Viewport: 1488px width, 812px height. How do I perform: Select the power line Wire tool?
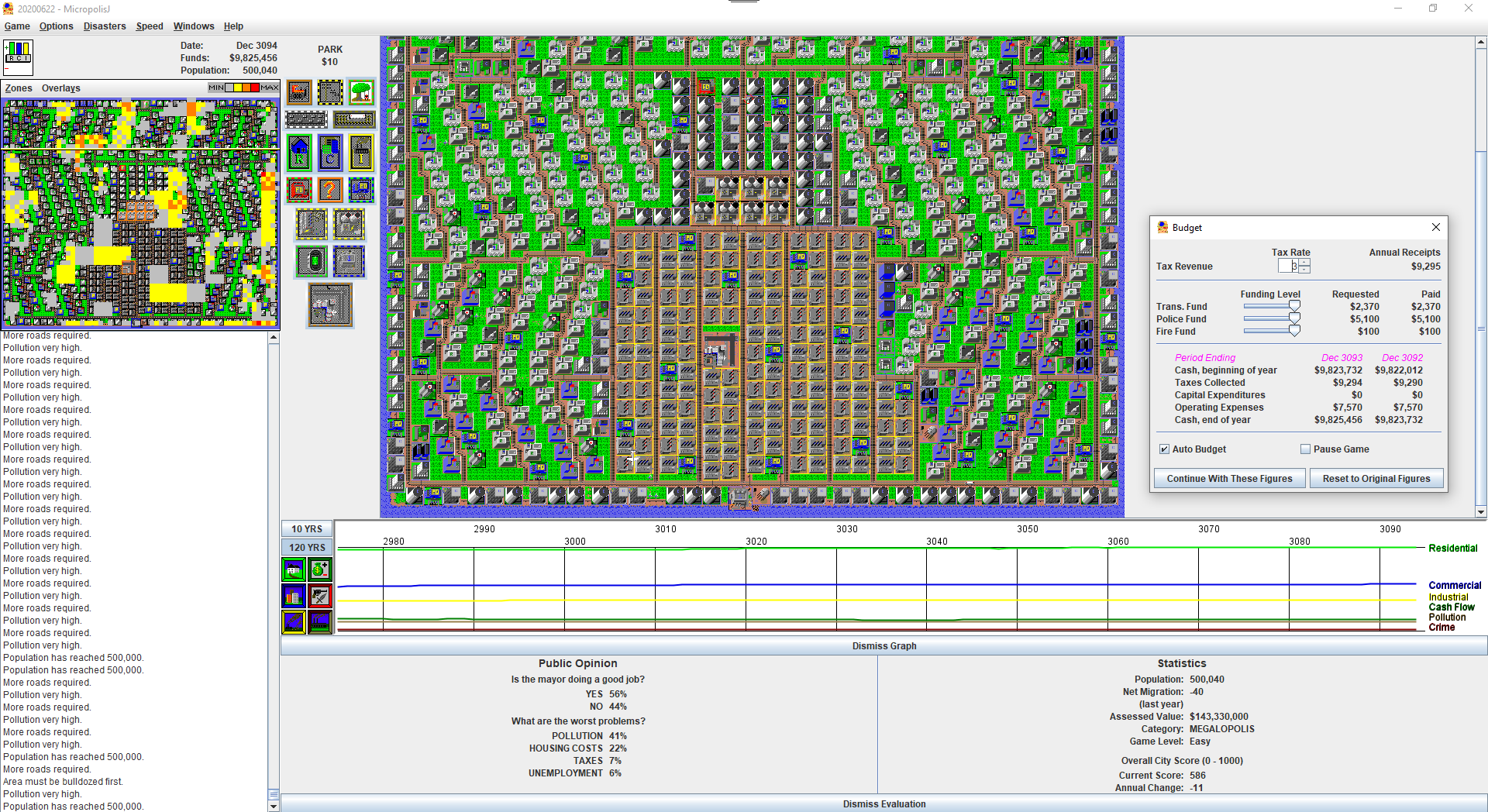point(330,93)
